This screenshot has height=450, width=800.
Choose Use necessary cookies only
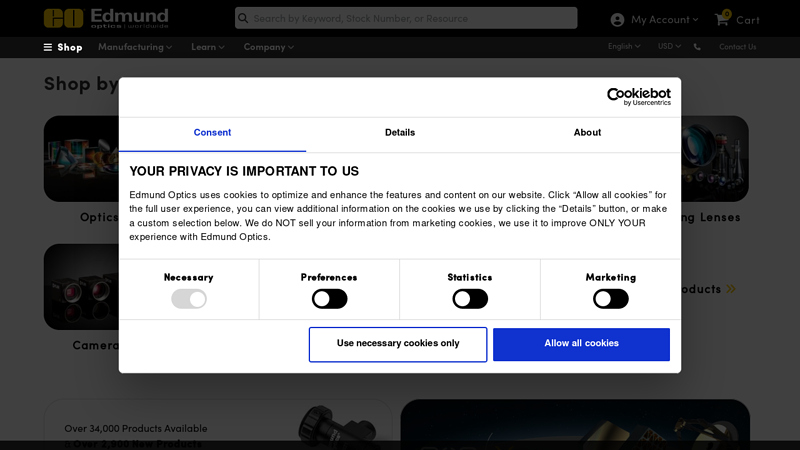point(398,344)
